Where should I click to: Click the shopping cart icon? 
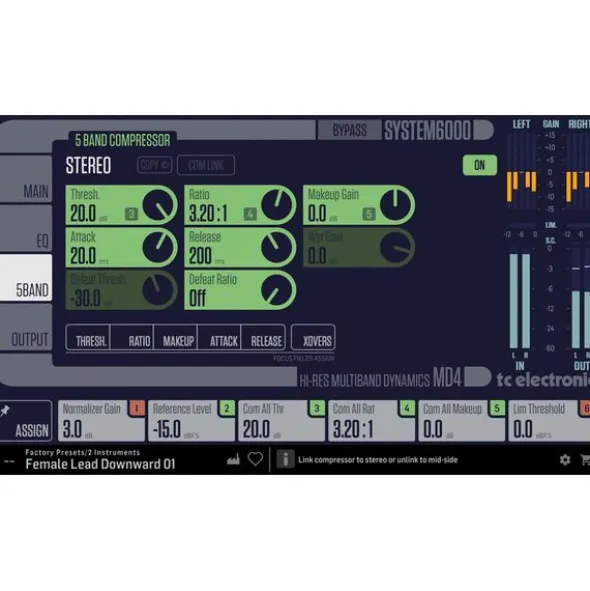tap(585, 459)
